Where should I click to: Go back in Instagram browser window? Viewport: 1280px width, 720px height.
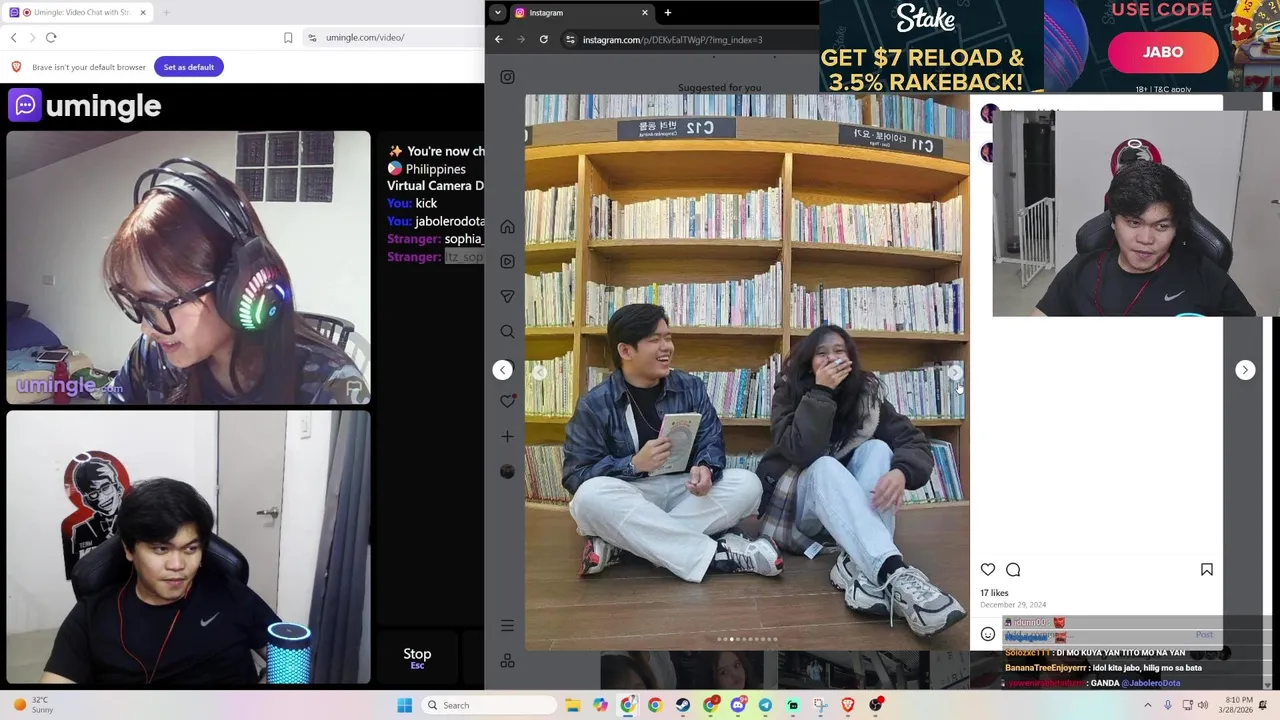(x=498, y=39)
